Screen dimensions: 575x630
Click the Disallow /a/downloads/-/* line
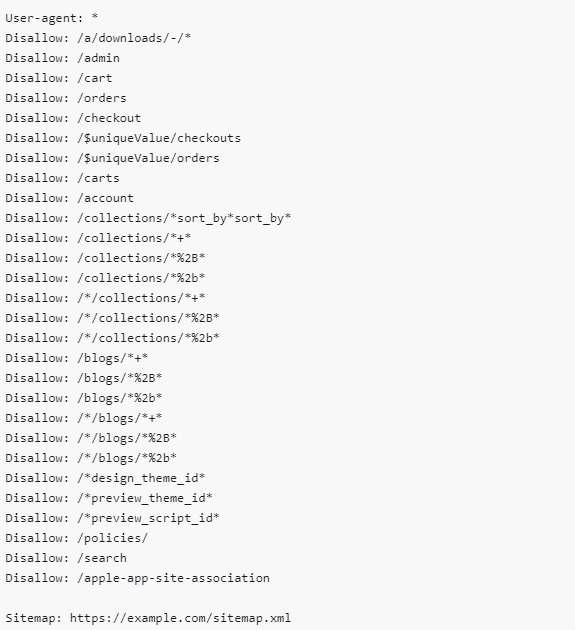click(98, 38)
